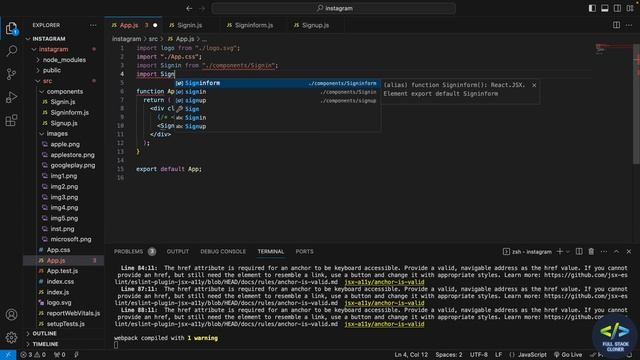Screen dimensions: 640x360
Task: Change language mode from JavaScript
Action: (x=532, y=355)
